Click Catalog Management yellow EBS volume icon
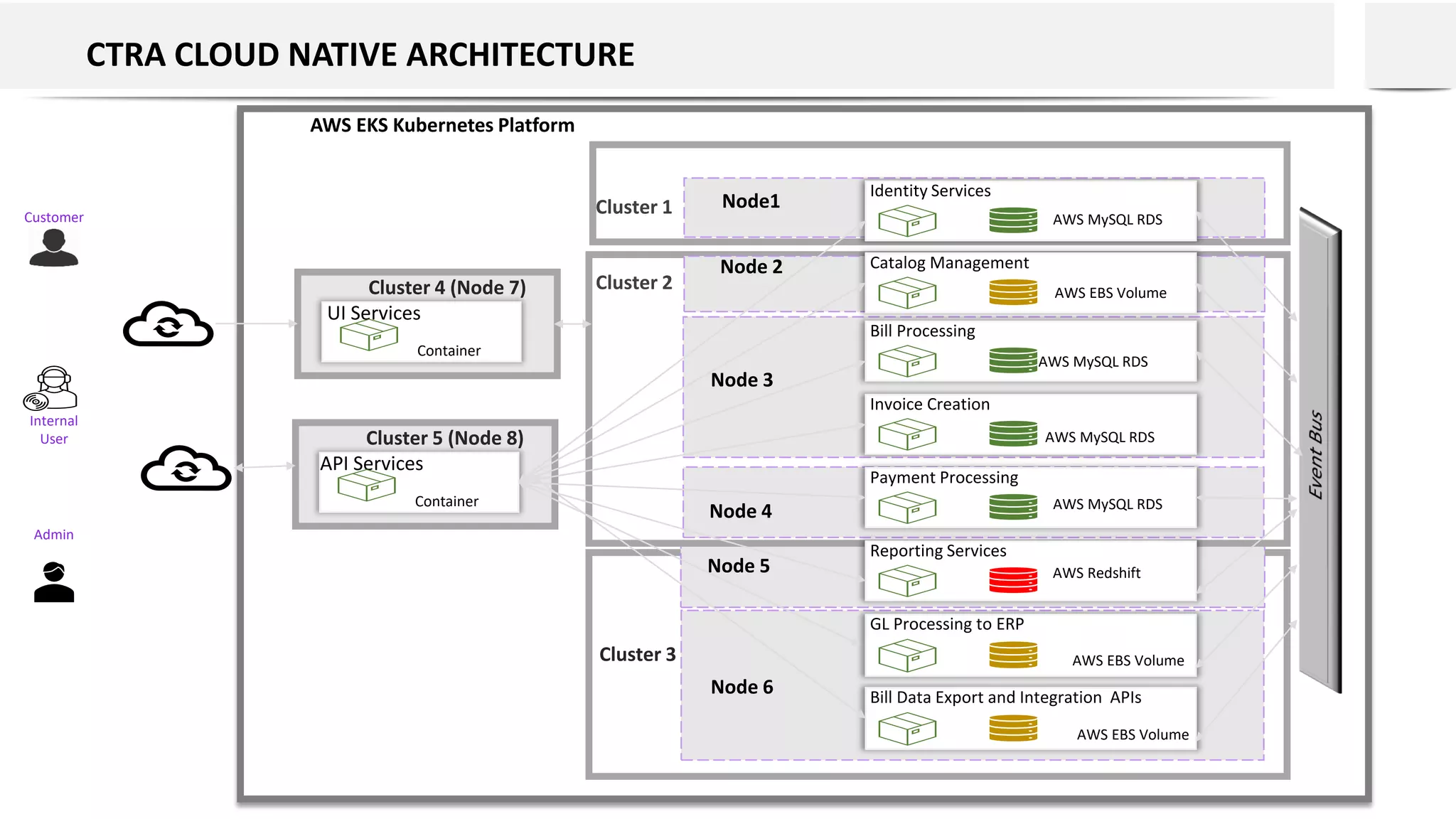 [x=1013, y=292]
